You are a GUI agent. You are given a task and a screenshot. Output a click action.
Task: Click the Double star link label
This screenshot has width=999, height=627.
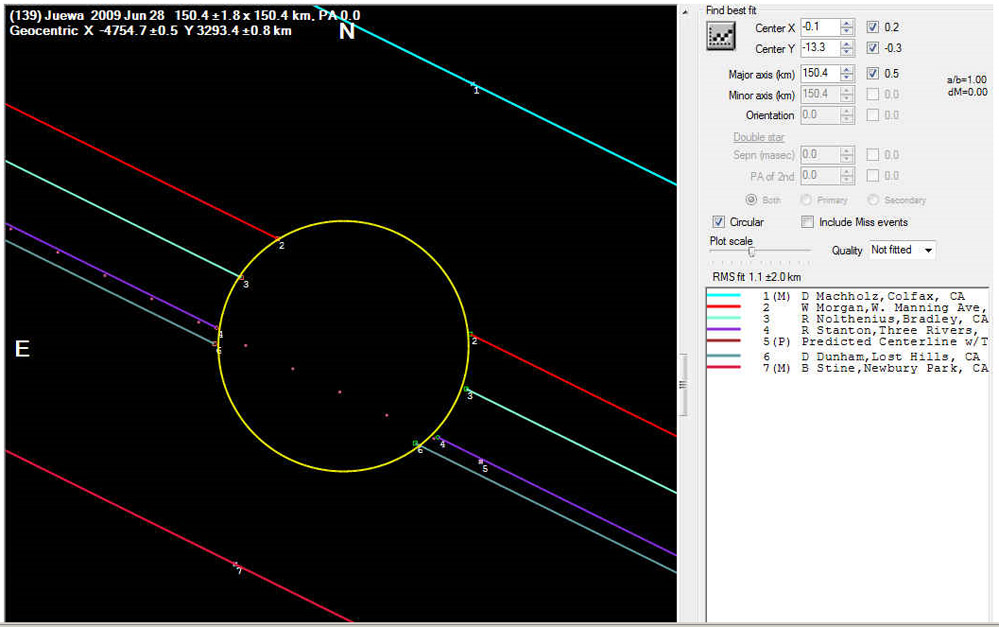pos(759,137)
